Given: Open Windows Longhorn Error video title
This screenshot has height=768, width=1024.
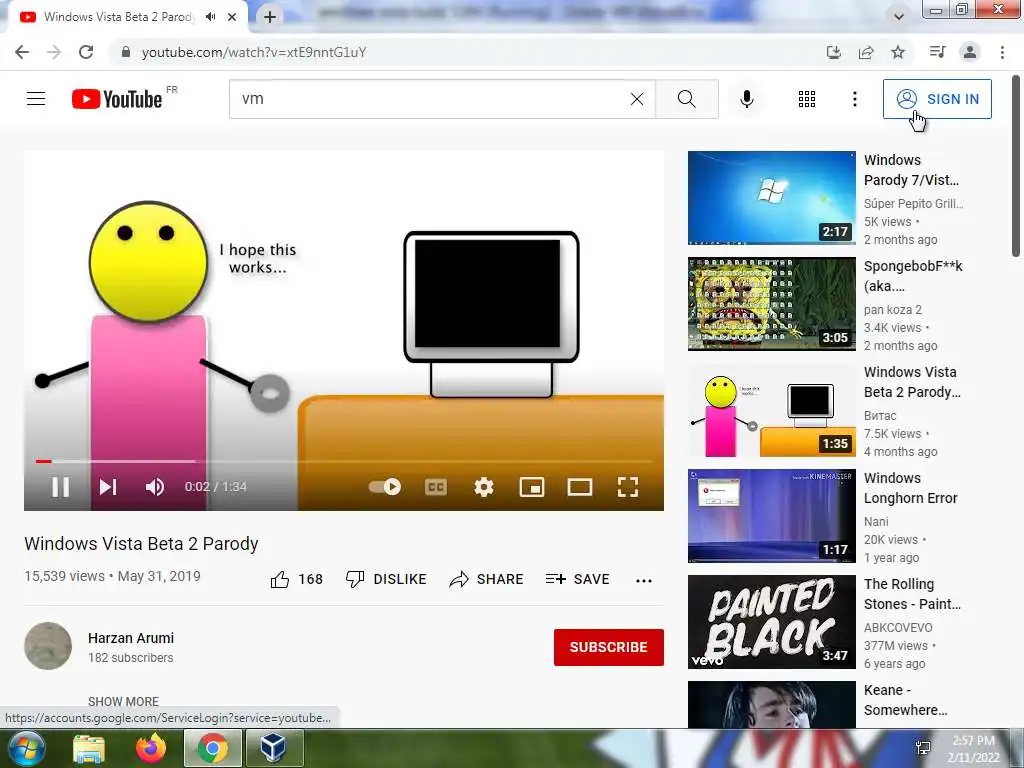Looking at the screenshot, I should (x=910, y=488).
